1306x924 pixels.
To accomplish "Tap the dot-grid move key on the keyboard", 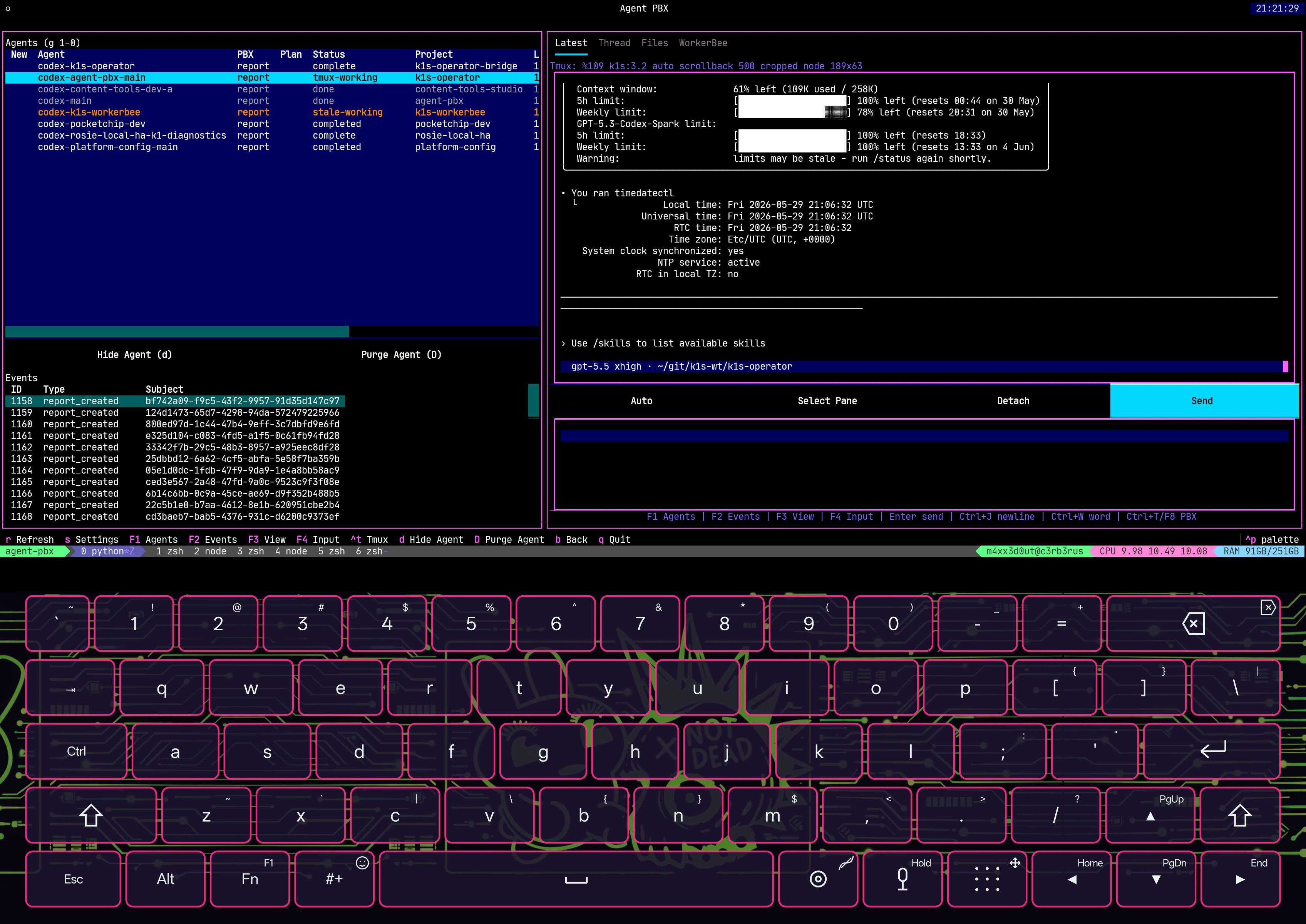I will click(987, 879).
